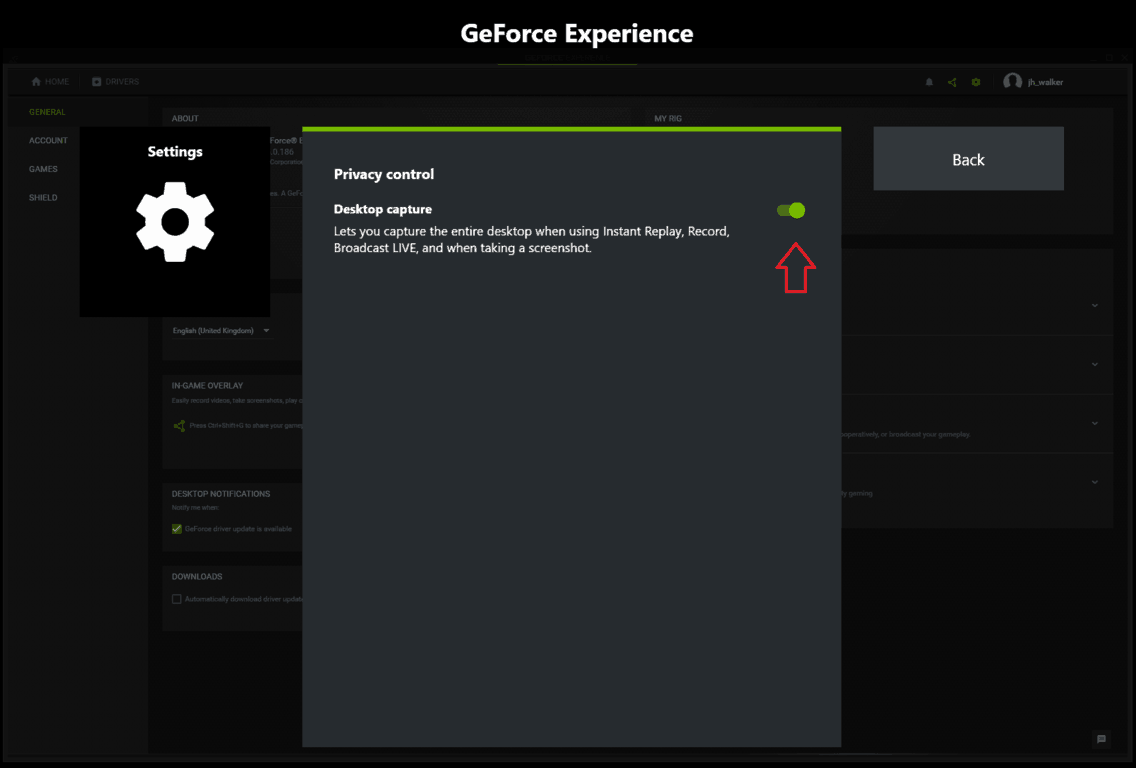
Task: Open the English (United Kingdom) language dropdown
Action: click(x=221, y=330)
